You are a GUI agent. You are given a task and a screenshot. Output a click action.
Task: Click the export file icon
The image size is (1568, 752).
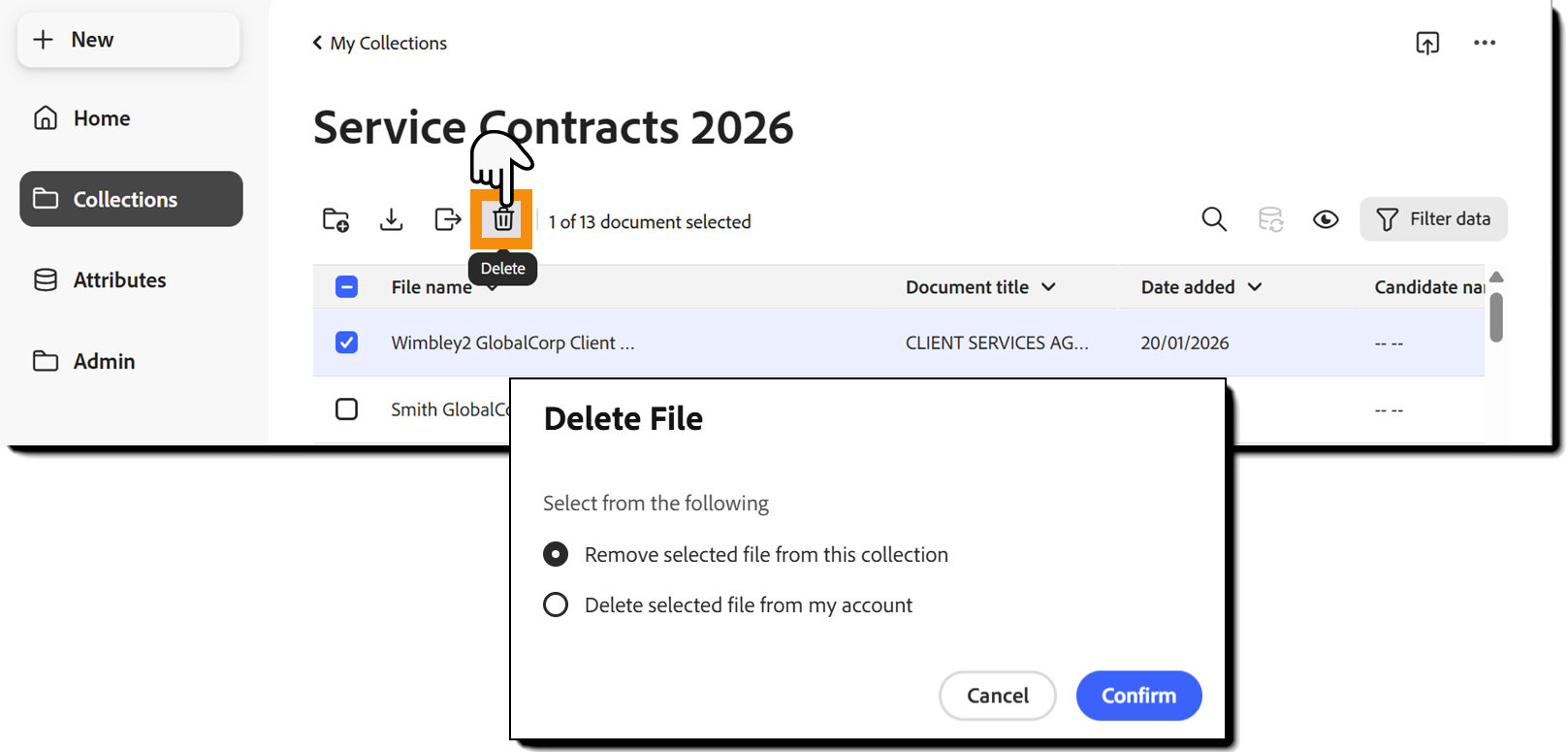pyautogui.click(x=447, y=219)
